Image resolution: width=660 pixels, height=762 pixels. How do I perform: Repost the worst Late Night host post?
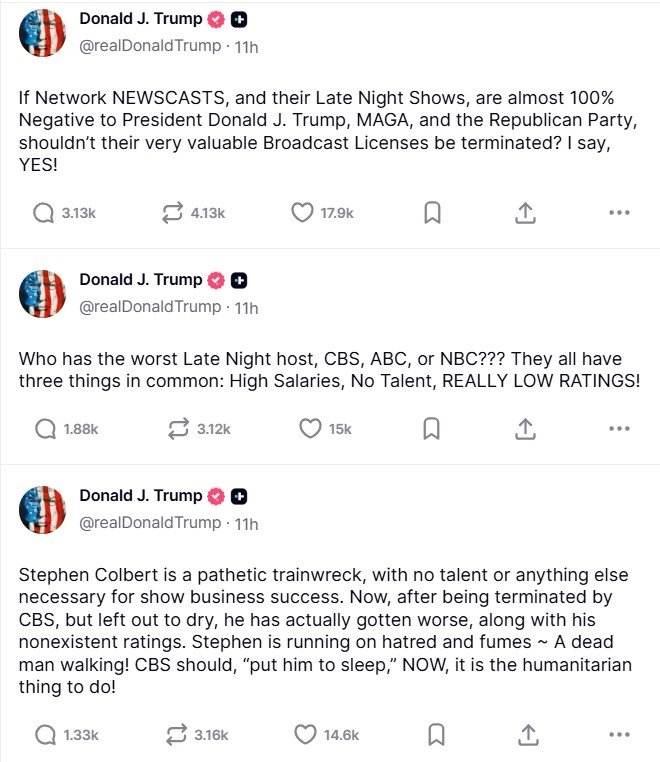click(x=176, y=428)
